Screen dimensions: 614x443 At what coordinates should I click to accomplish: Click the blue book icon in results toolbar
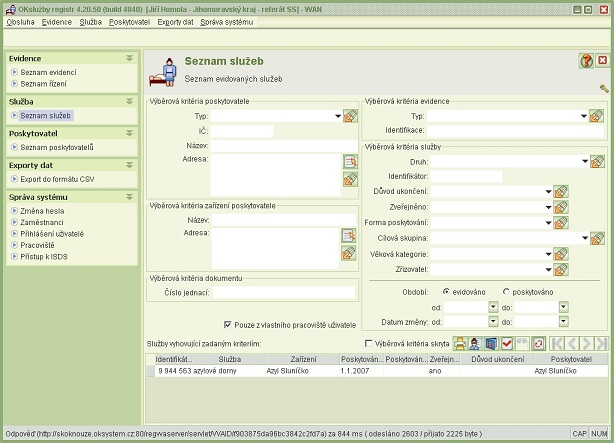click(x=491, y=343)
